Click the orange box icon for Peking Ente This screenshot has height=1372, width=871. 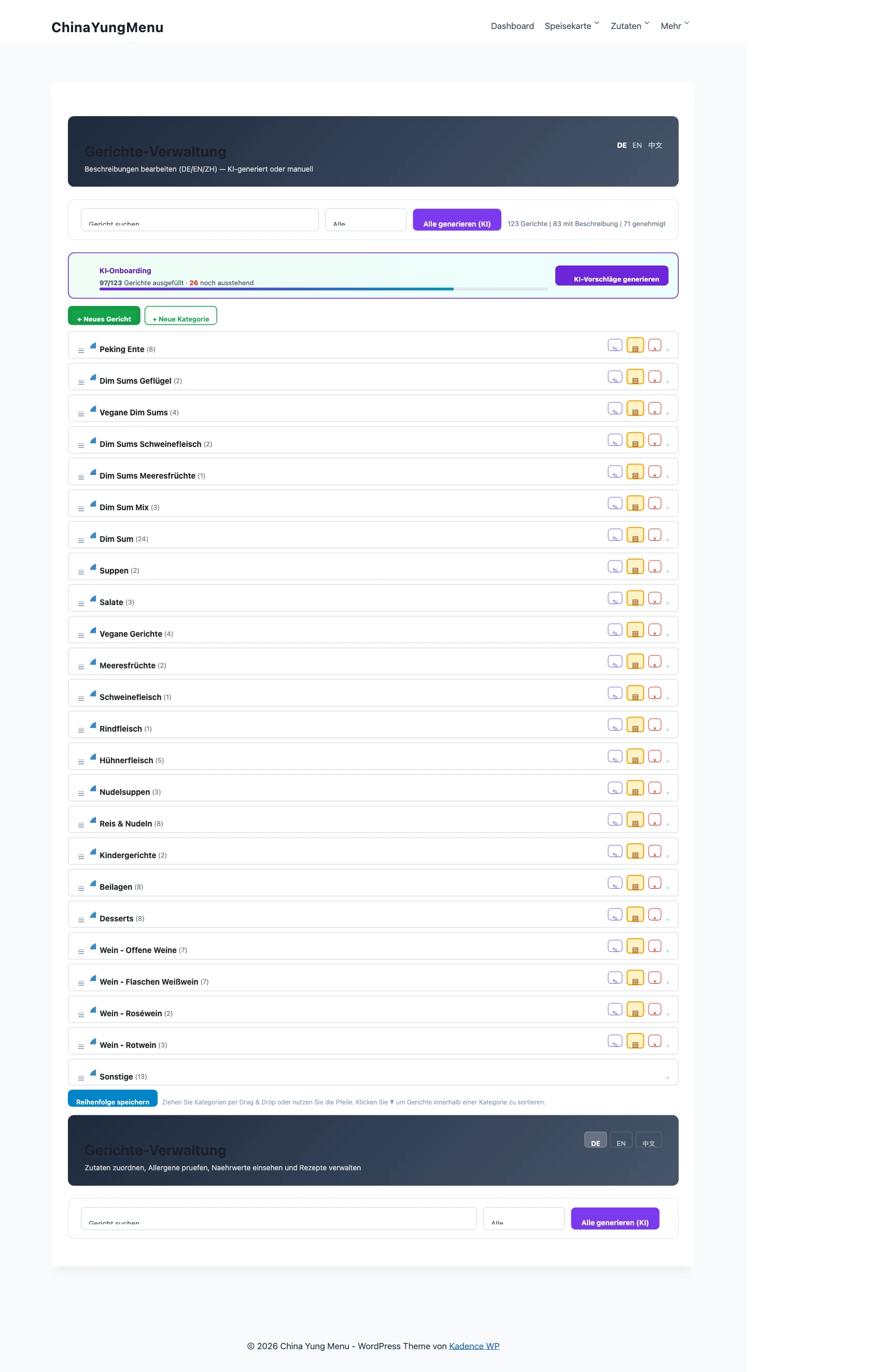(x=635, y=345)
